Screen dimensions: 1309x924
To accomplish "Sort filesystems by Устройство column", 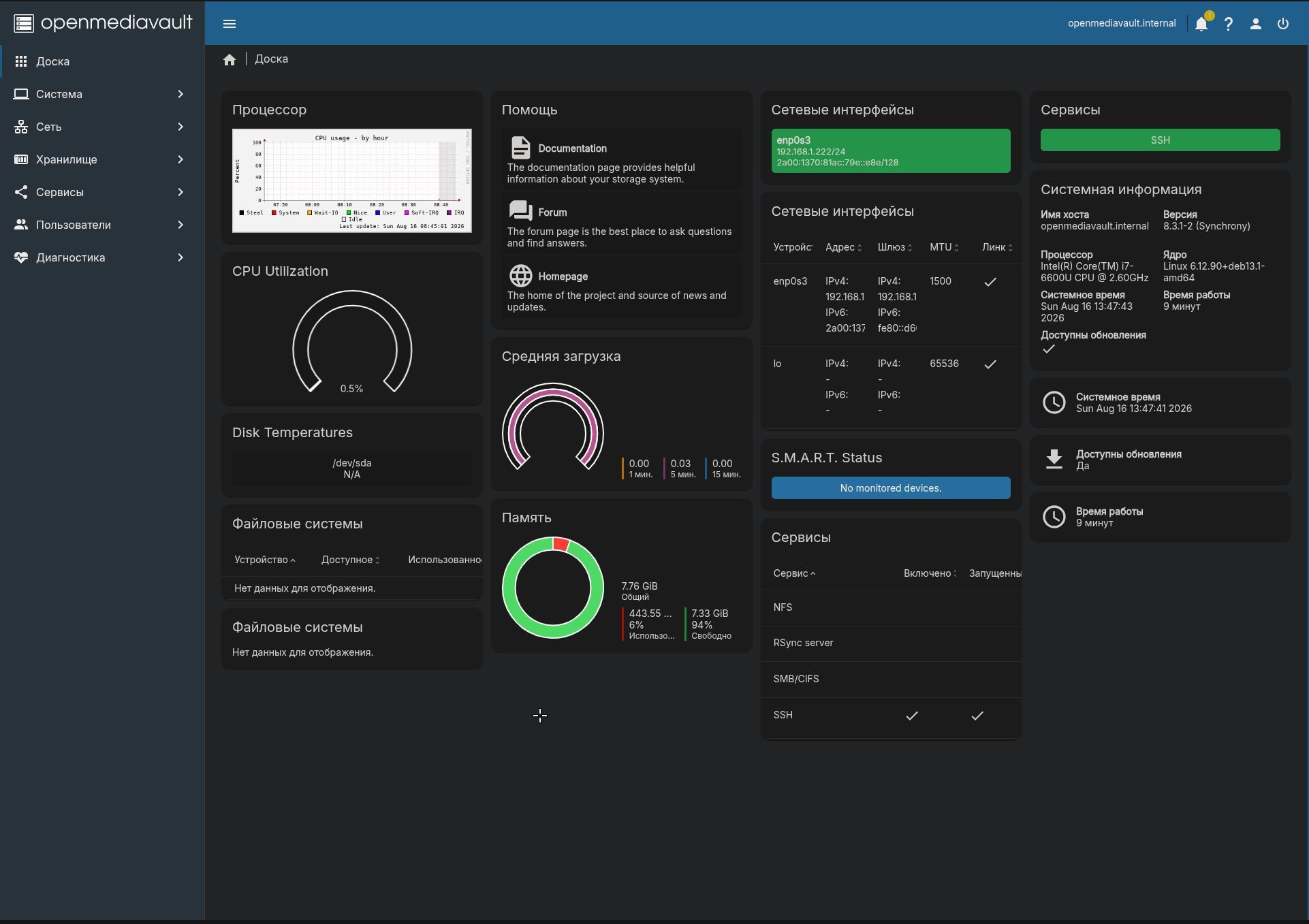I will (x=264, y=560).
